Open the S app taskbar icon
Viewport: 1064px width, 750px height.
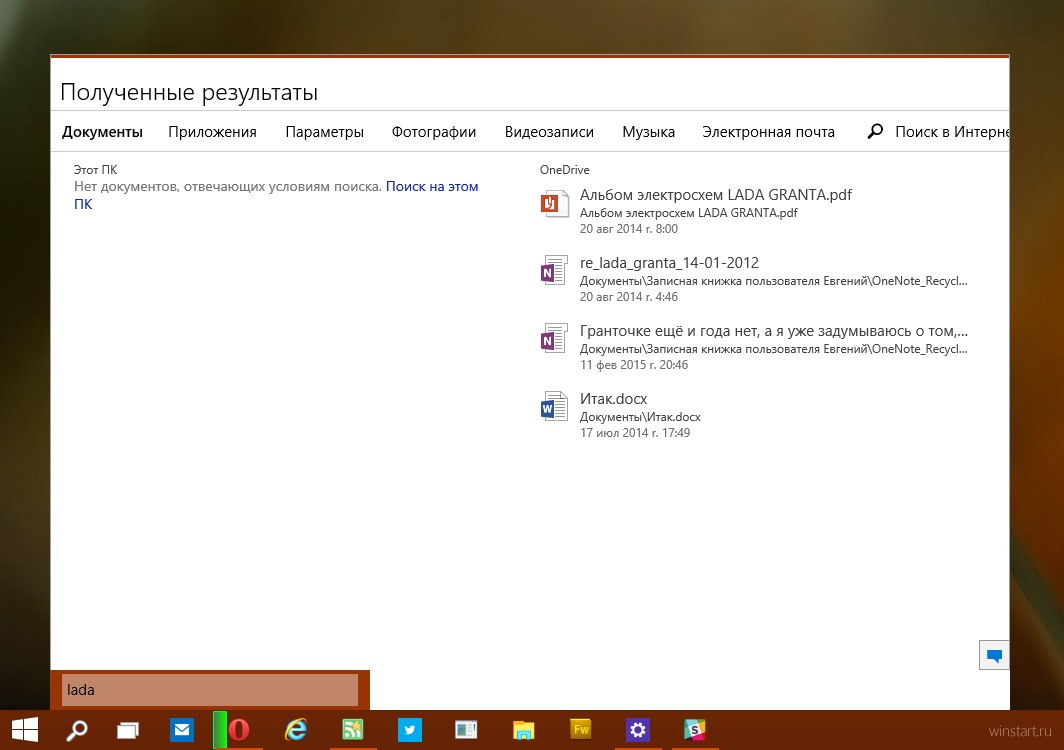[x=694, y=730]
